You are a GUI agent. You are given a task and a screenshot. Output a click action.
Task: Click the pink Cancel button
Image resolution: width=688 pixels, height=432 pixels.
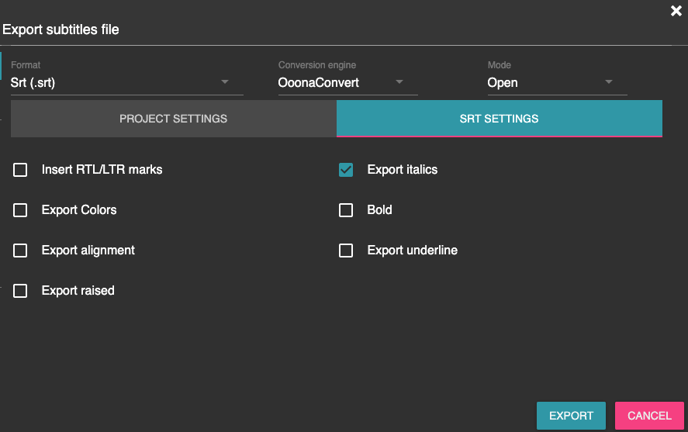tap(649, 415)
